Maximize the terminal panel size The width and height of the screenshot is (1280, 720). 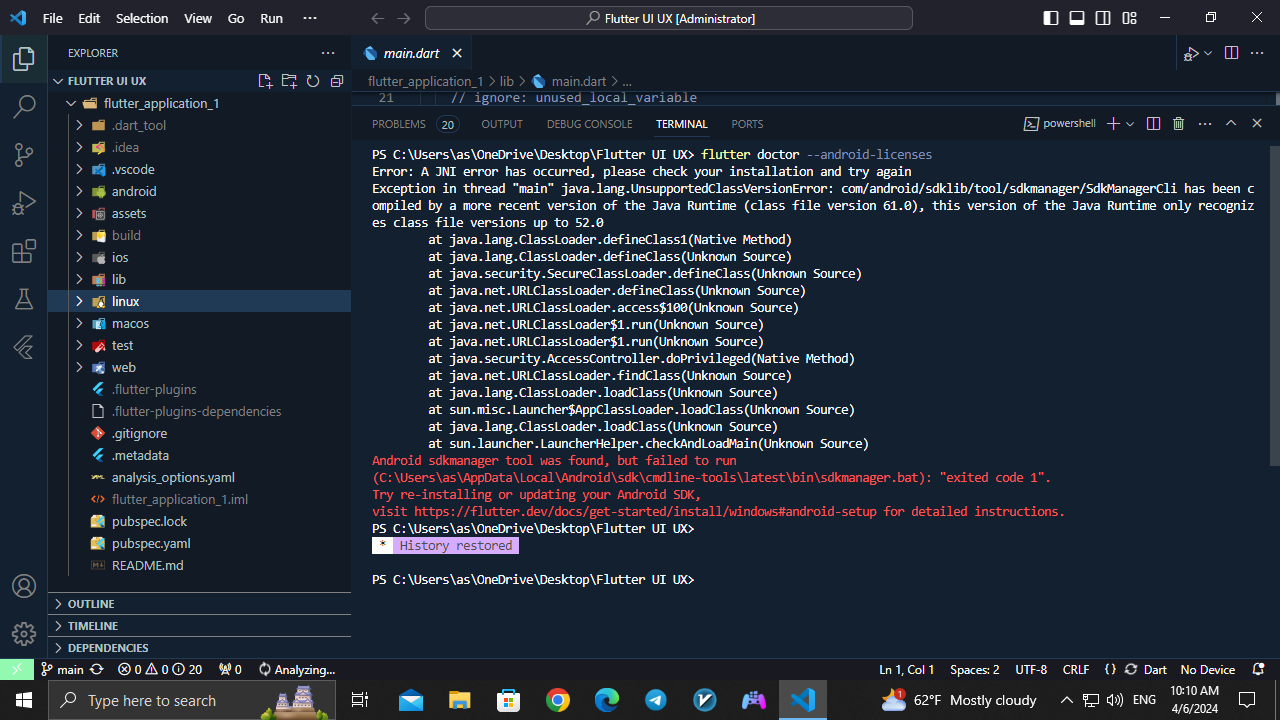pos(1231,124)
